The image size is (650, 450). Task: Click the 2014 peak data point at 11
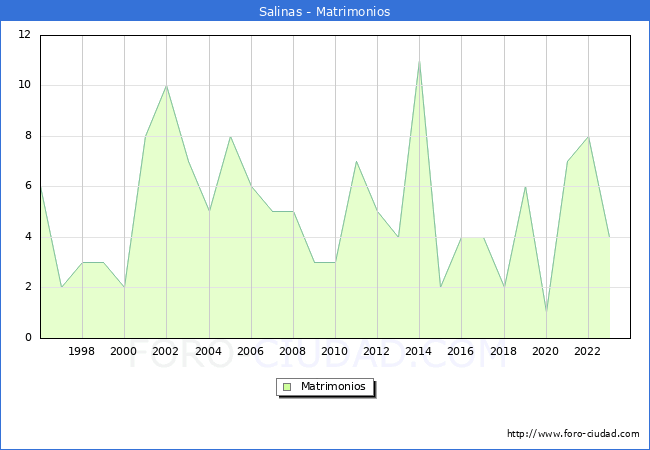tap(420, 61)
